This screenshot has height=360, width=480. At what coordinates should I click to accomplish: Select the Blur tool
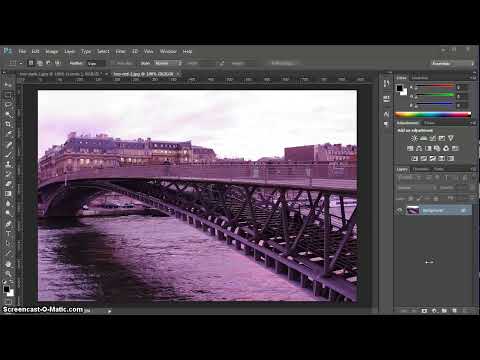(x=8, y=203)
